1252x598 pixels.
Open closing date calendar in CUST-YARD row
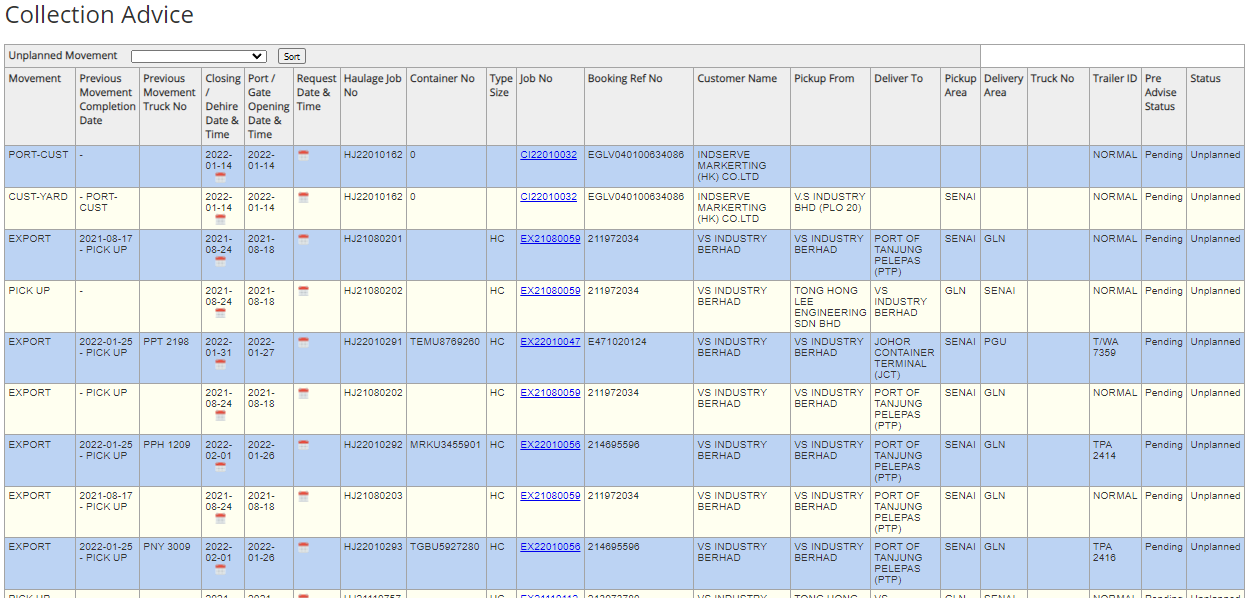tap(220, 219)
